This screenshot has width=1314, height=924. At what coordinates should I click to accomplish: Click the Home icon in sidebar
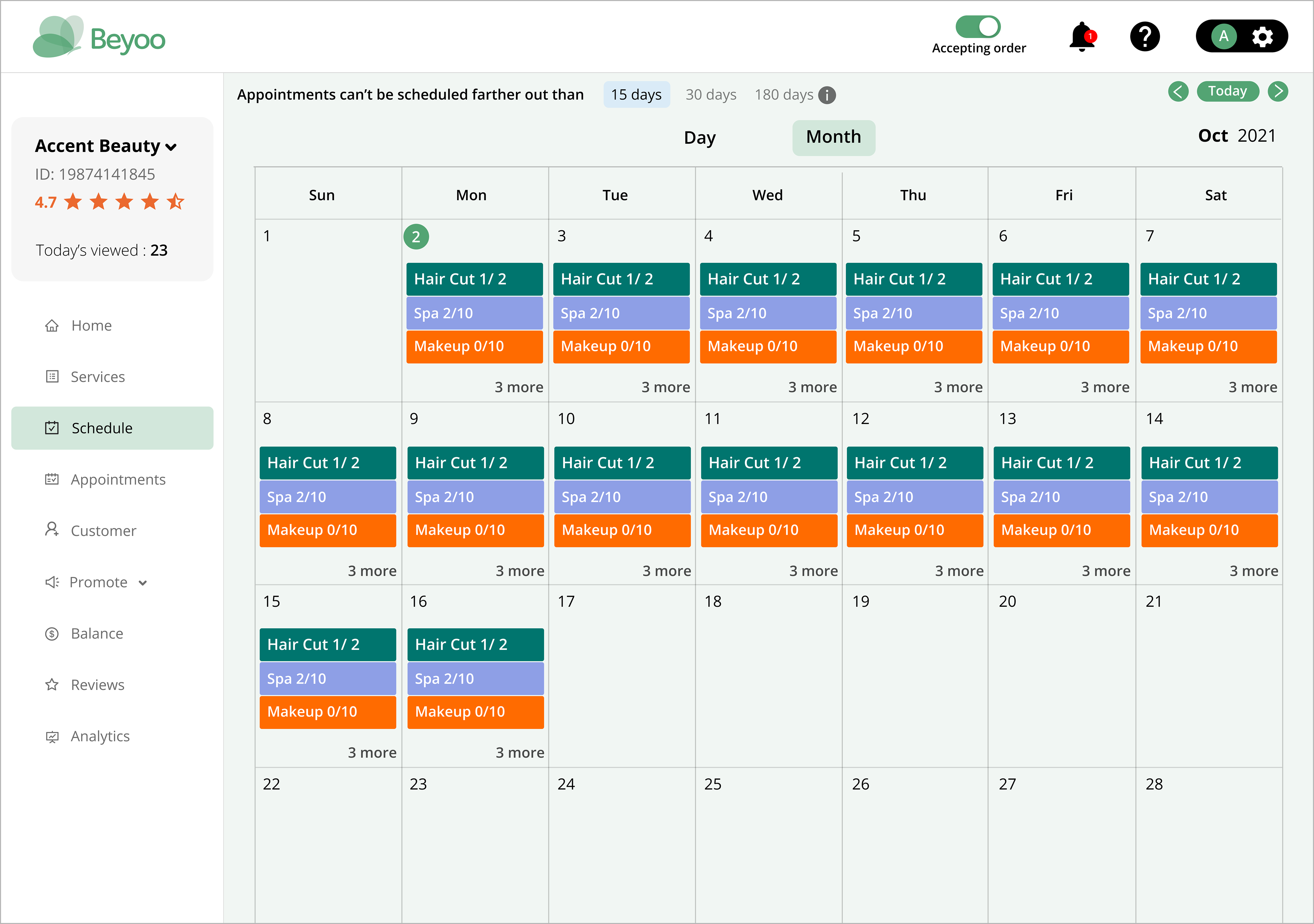click(x=52, y=326)
